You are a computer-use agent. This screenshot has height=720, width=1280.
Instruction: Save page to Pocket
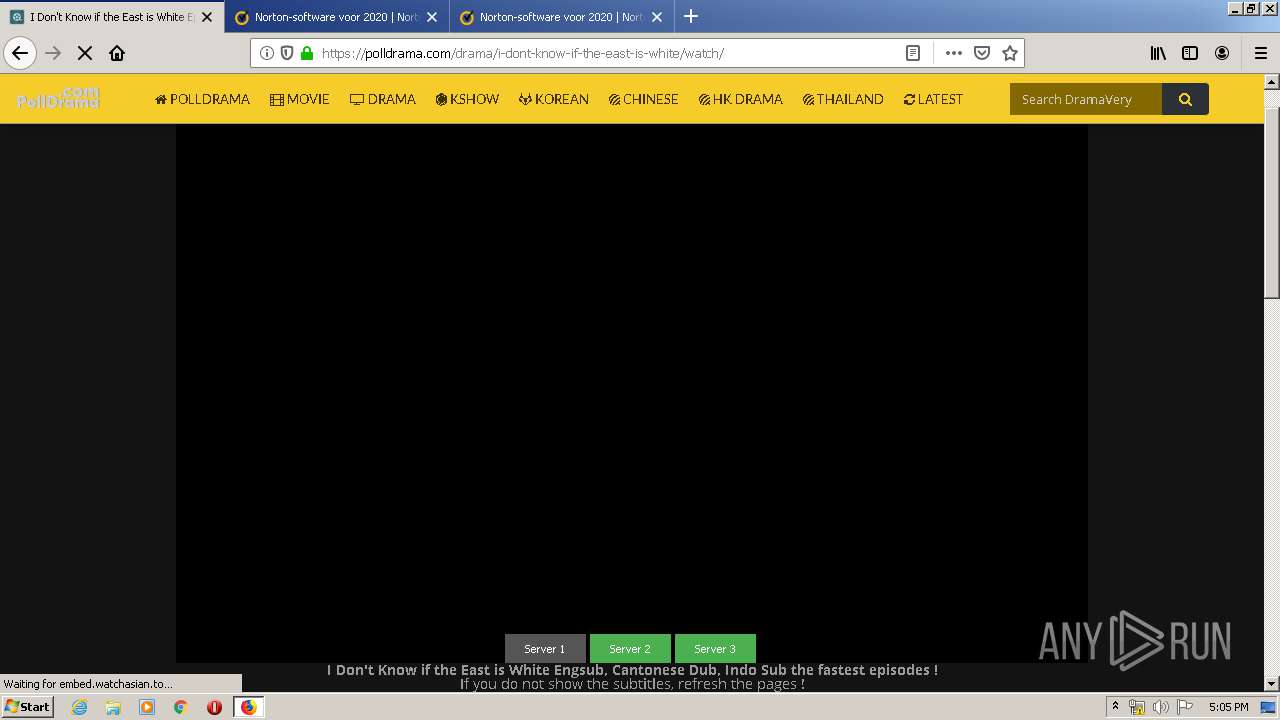tap(982, 53)
